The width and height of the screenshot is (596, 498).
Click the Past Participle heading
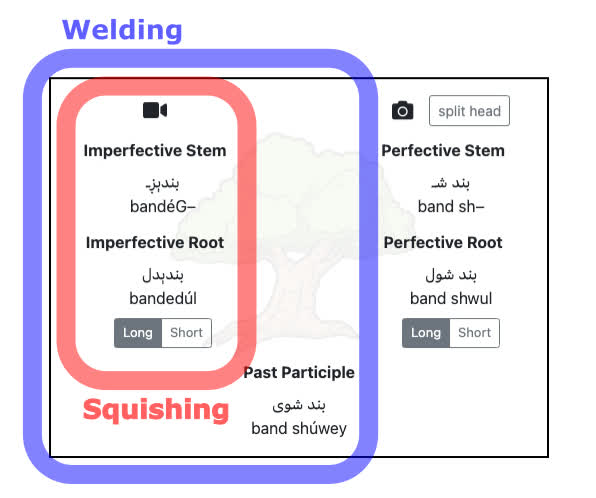click(299, 373)
